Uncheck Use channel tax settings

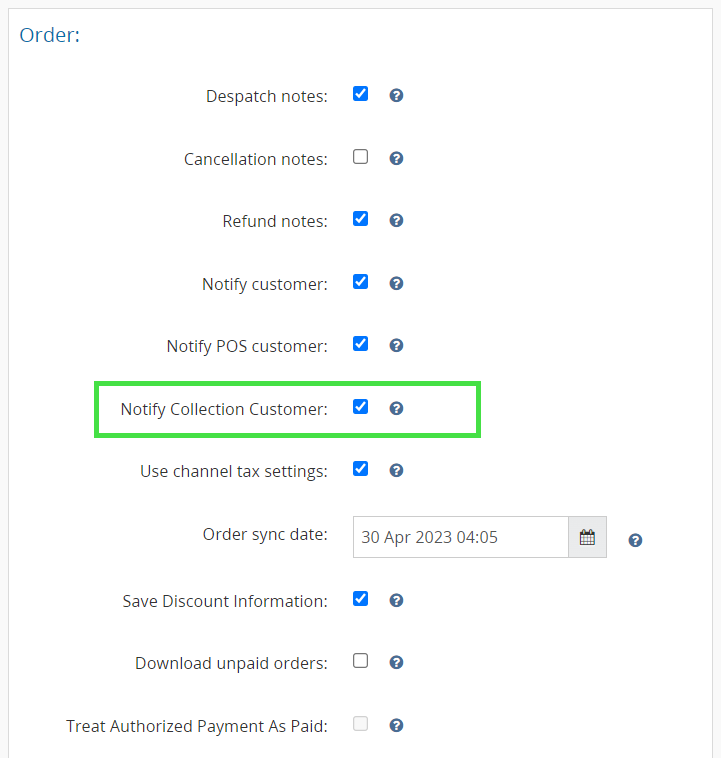360,468
